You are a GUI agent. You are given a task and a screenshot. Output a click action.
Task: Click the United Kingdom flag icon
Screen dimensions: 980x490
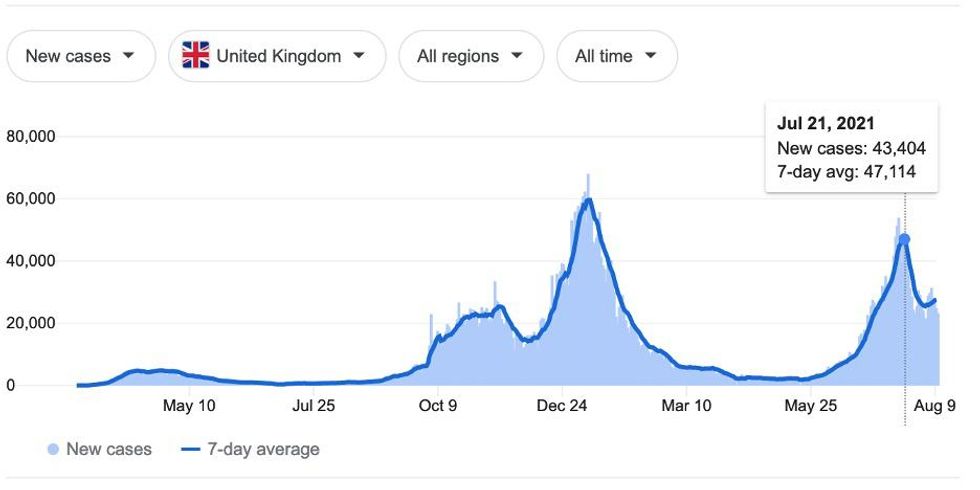195,56
